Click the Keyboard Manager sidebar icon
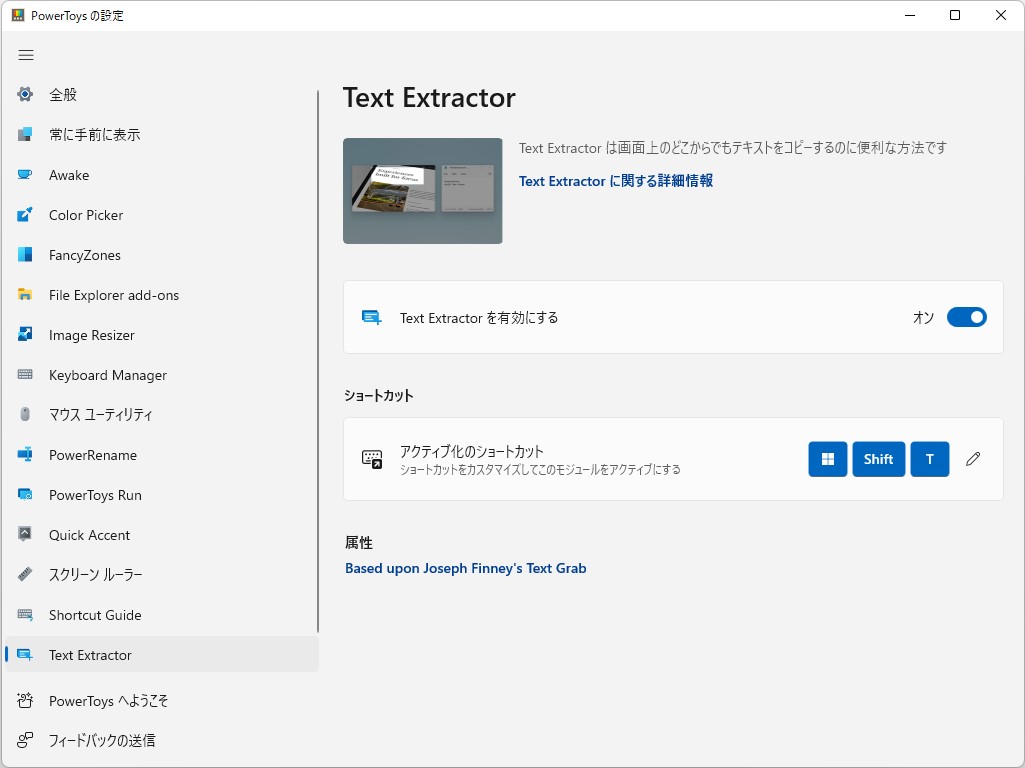The width and height of the screenshot is (1025, 768). tap(26, 375)
